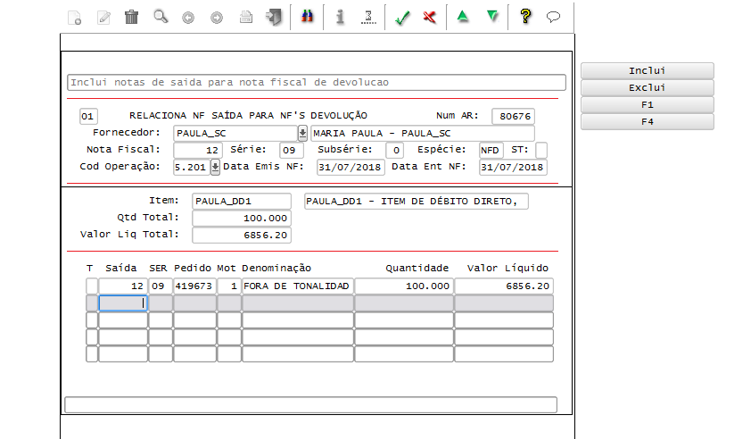Image resolution: width=748 pixels, height=439 pixels.
Task: Click the Nota Fiscal field showing 12
Action: pos(198,150)
